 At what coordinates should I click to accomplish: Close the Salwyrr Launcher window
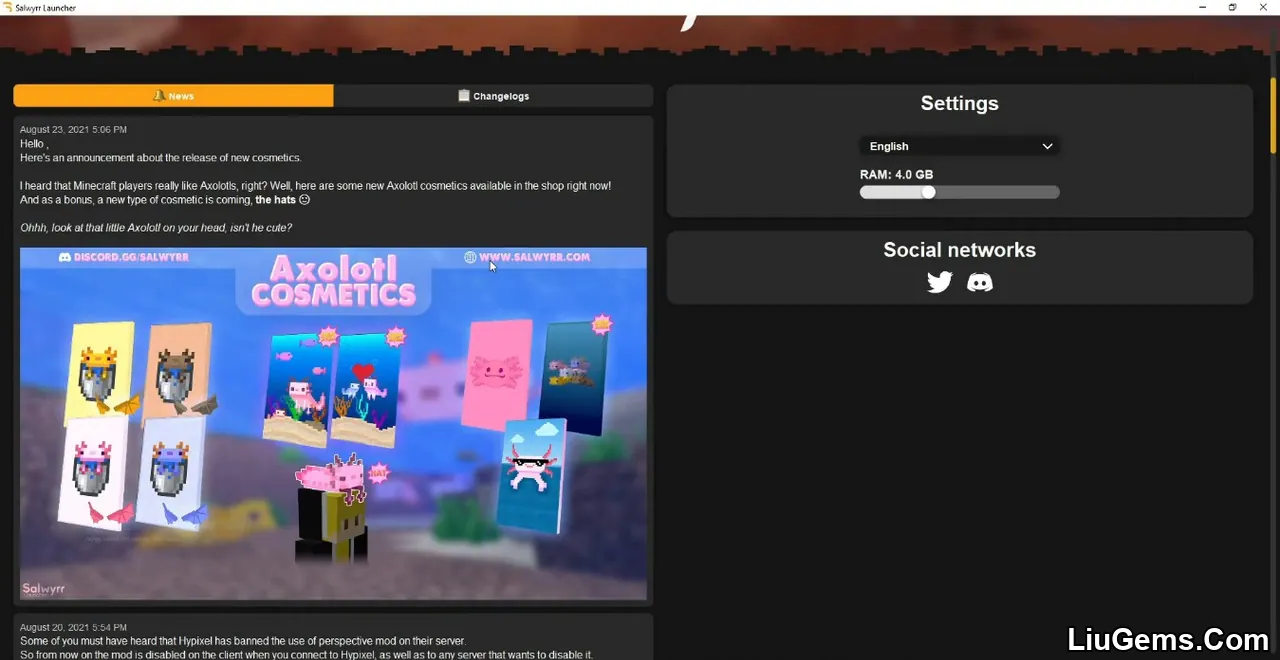click(x=1263, y=7)
